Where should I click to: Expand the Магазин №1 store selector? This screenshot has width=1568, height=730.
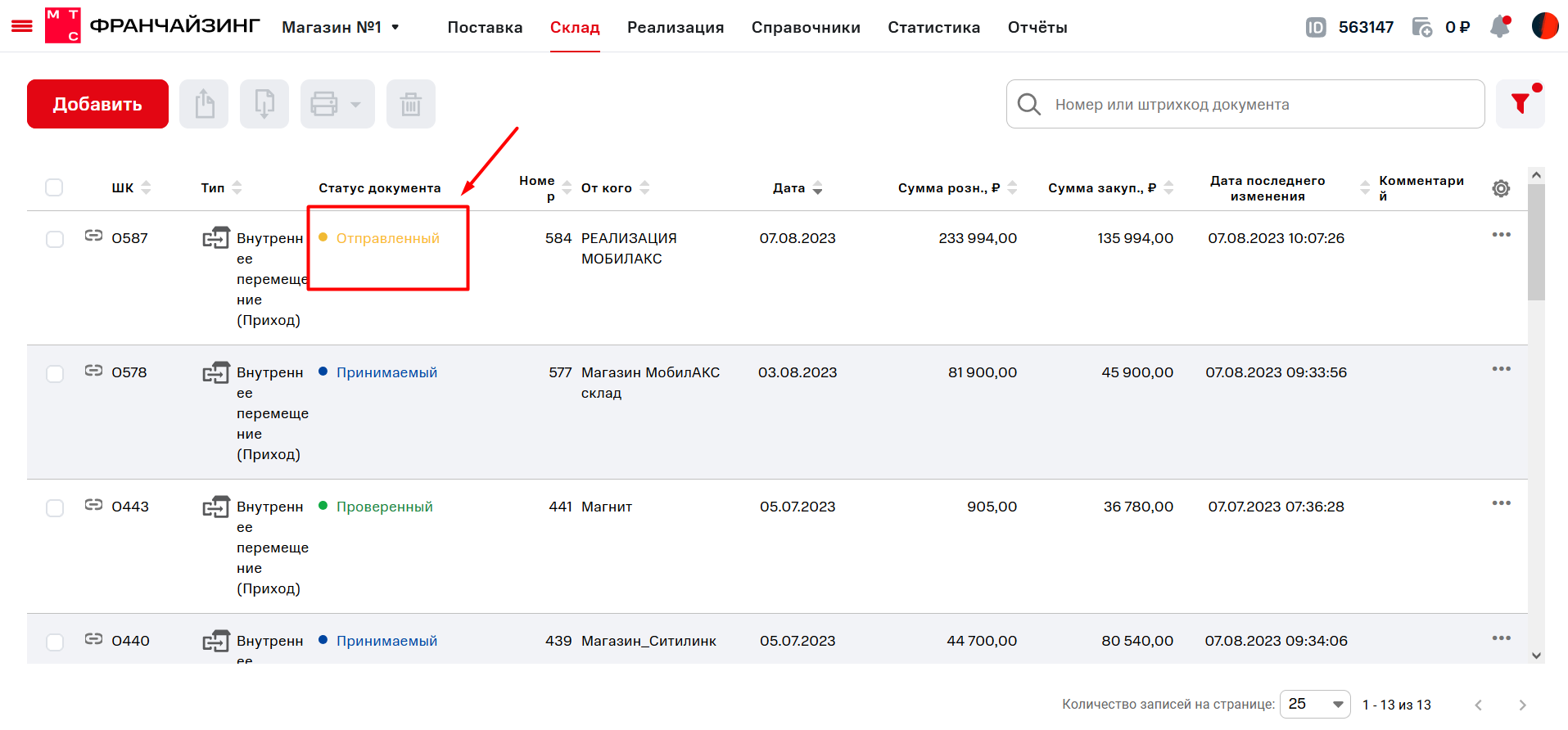341,27
